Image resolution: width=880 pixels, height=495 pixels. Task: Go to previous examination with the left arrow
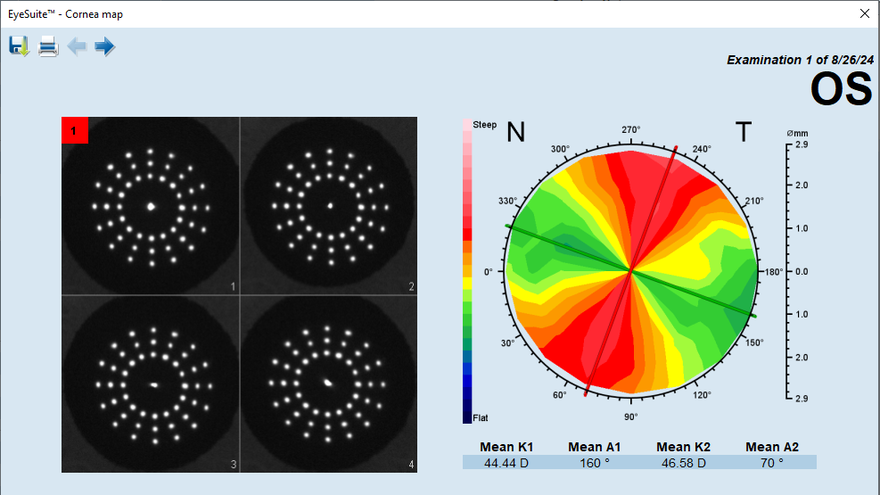click(77, 46)
